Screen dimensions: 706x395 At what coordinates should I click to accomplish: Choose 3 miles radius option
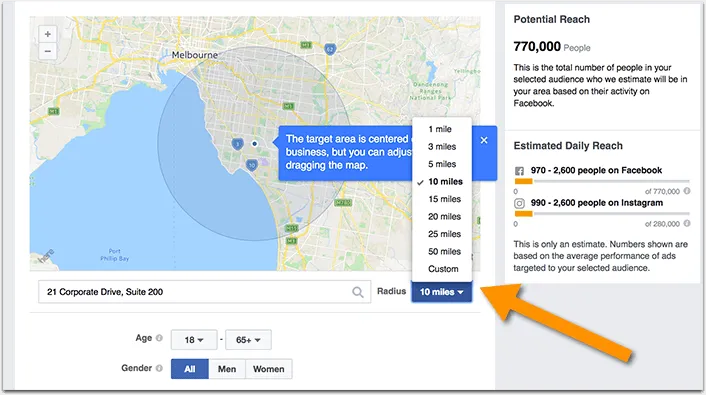[x=442, y=147]
